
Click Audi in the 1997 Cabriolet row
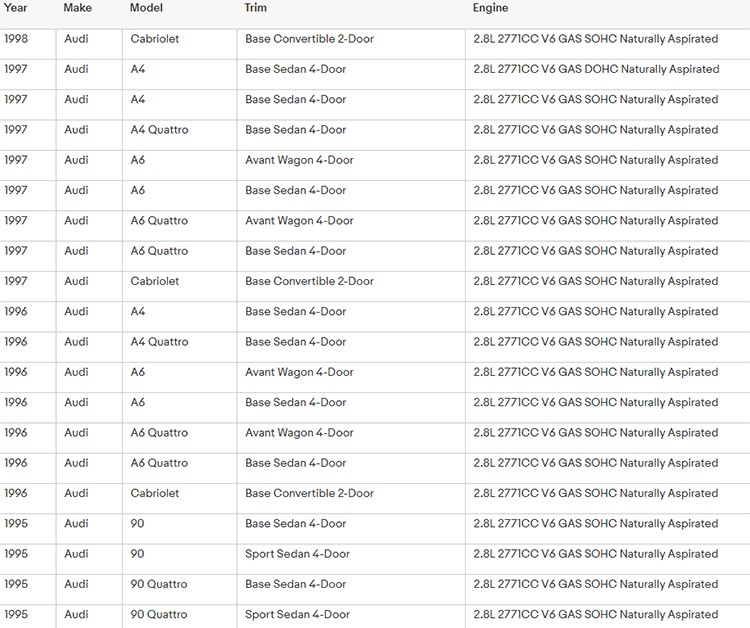tap(77, 281)
